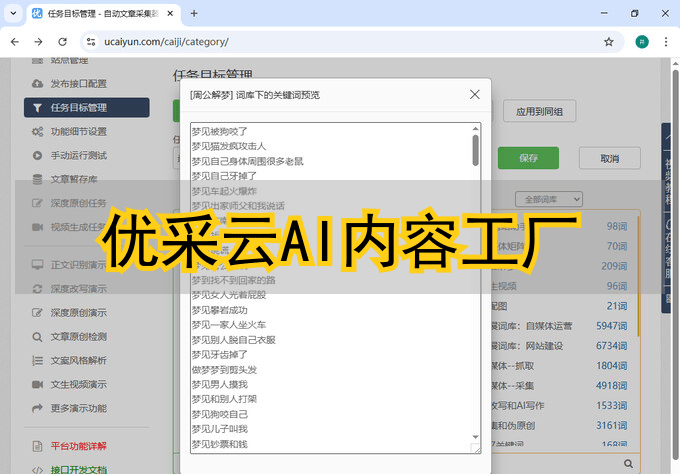The image size is (680, 474).
Task: Select 任务目标管理 in the sidebar menu
Action: coord(86,107)
